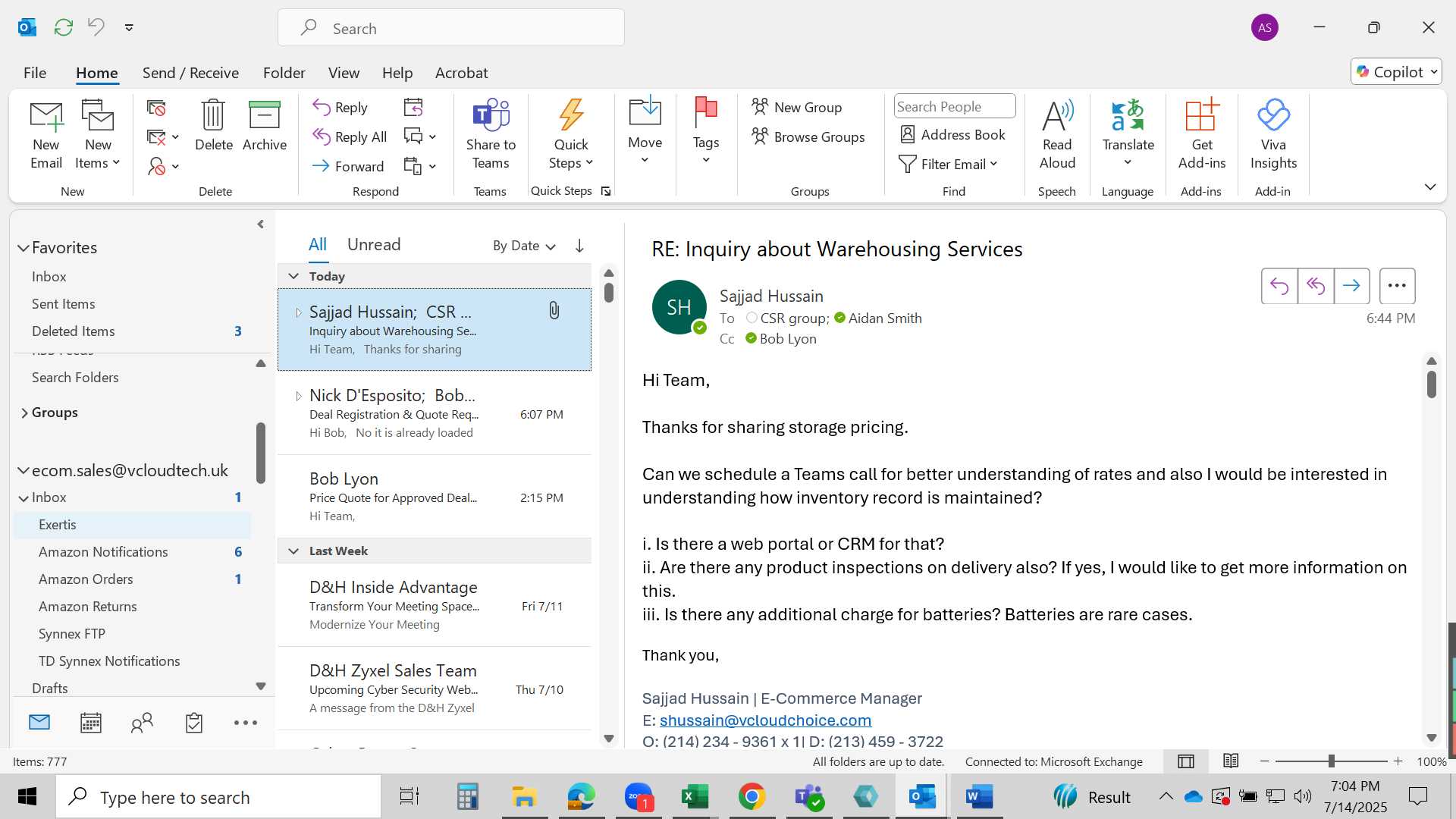The height and width of the screenshot is (819, 1456).
Task: Select Bob Lyon Price Quote email
Action: [x=435, y=497]
